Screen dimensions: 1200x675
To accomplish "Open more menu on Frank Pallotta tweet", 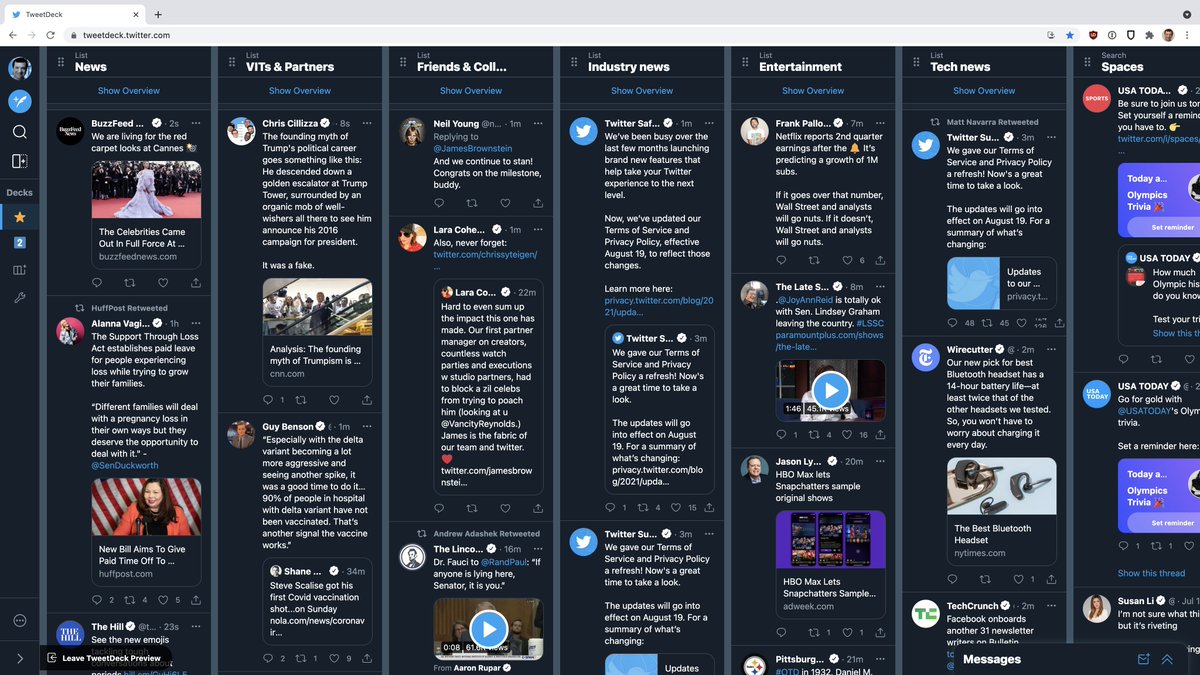I will click(x=880, y=123).
